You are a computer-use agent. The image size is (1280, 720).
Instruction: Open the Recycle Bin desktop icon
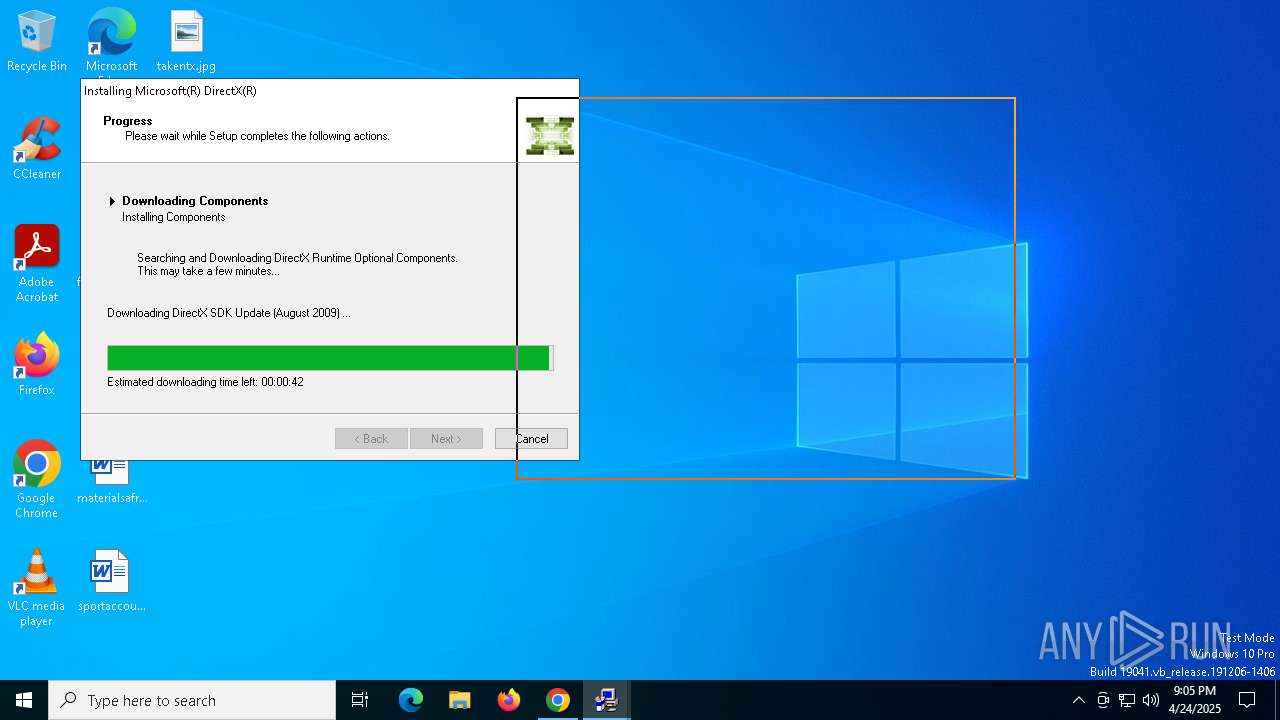point(37,41)
